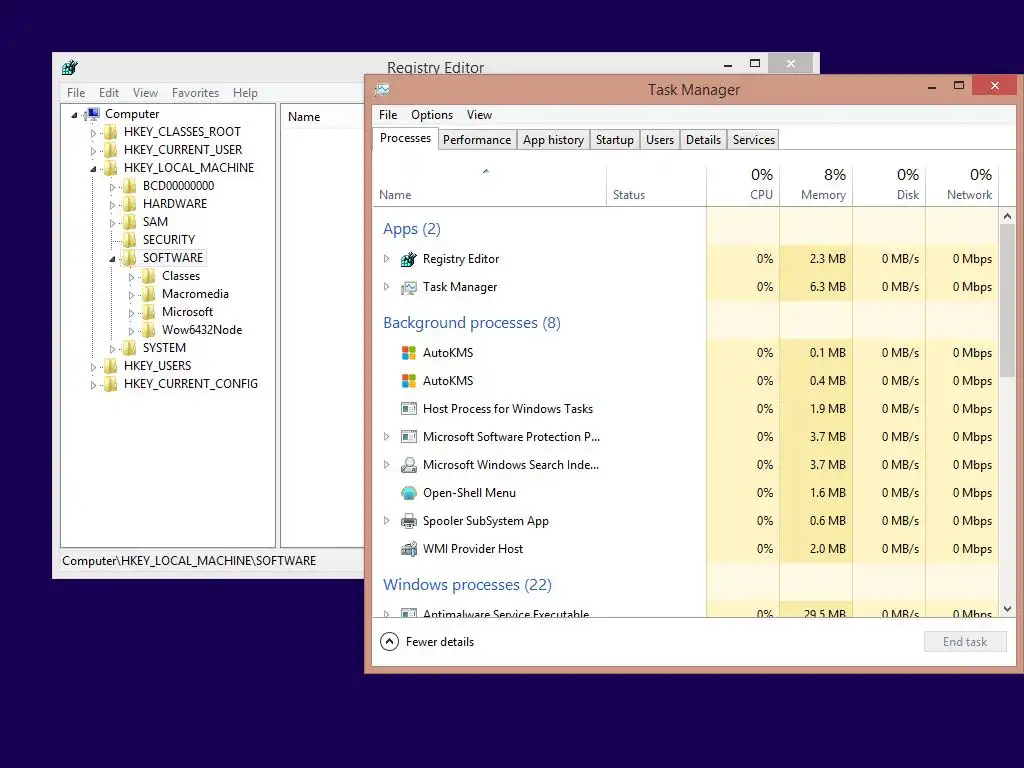The height and width of the screenshot is (768, 1024).
Task: Click the Task Manager vertical scrollbar thumb
Action: [1007, 300]
